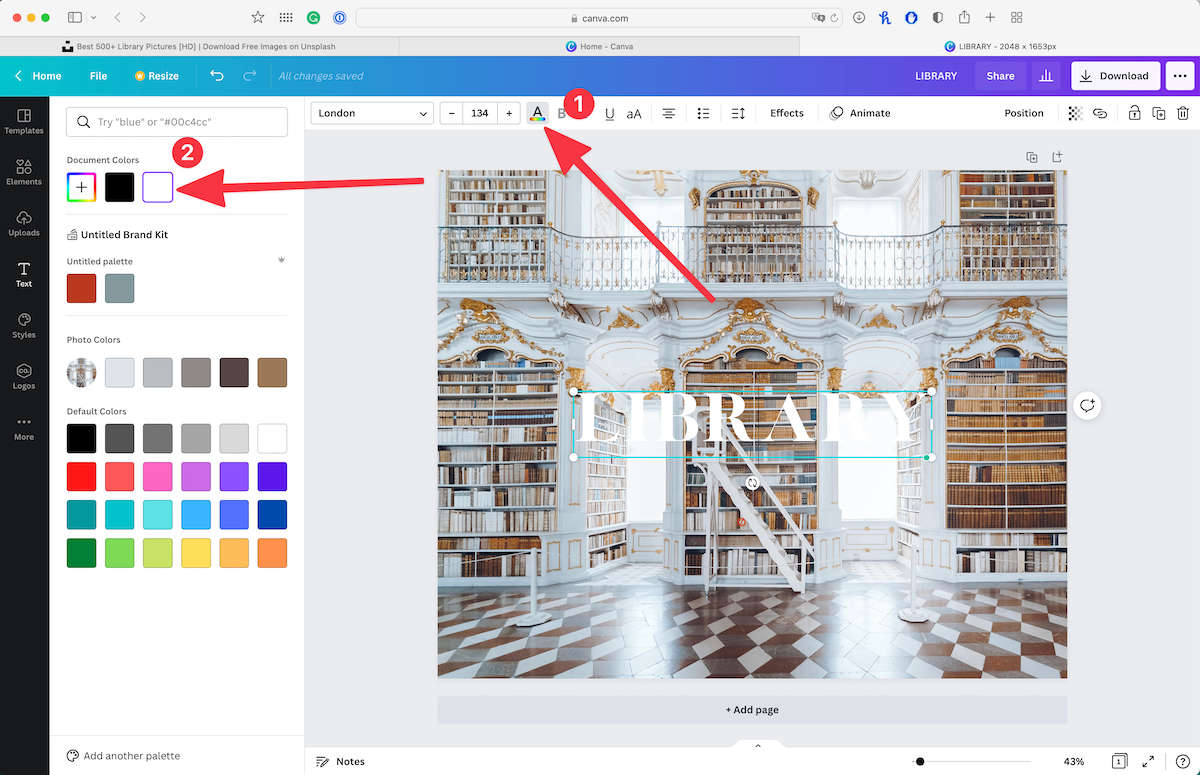Open the three-dots more menu
1200x775 pixels.
[x=1180, y=76]
